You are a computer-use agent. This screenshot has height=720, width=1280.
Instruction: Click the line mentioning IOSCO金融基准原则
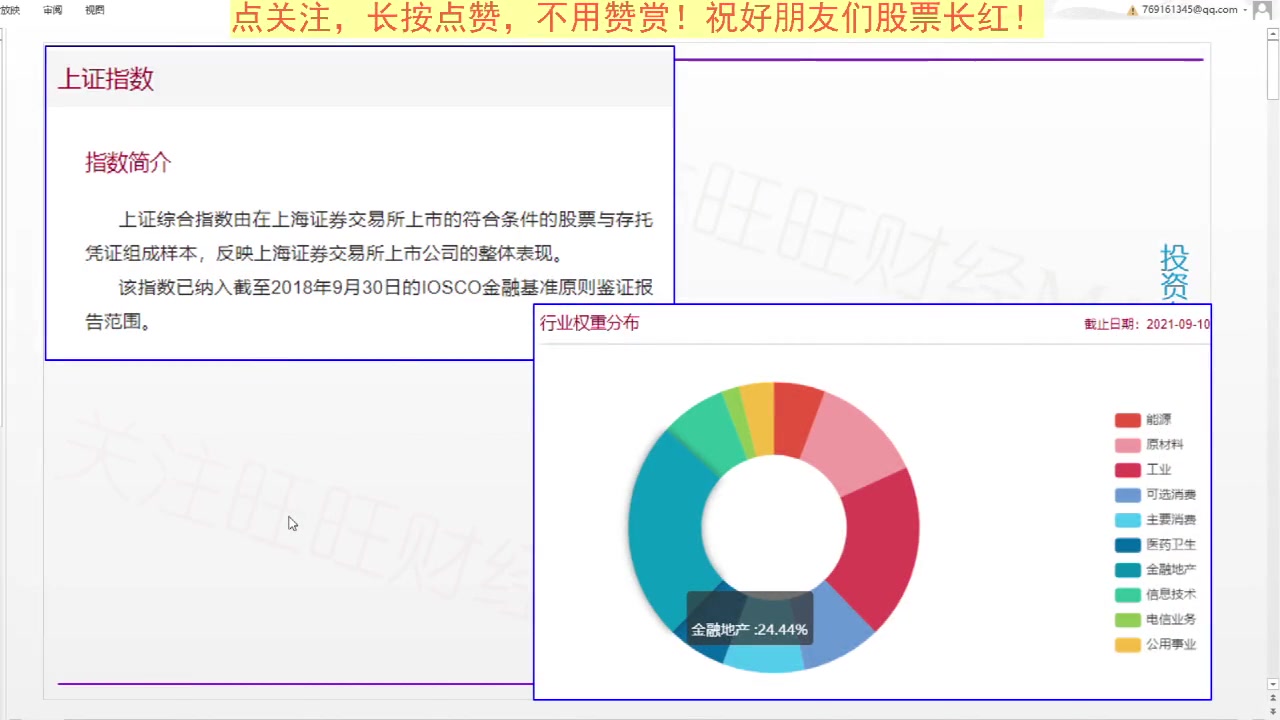386,289
